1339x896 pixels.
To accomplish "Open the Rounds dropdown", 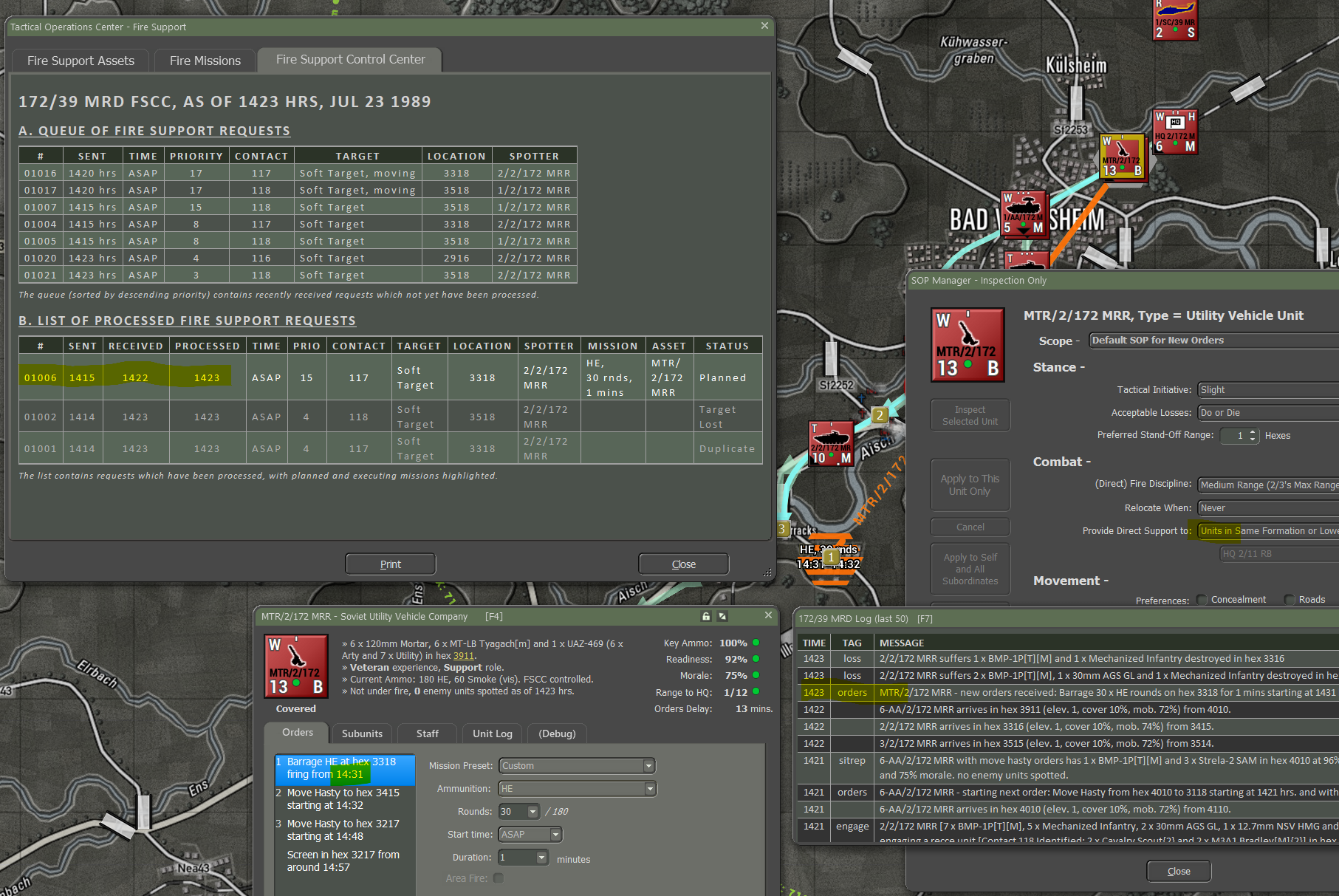I will [x=519, y=812].
